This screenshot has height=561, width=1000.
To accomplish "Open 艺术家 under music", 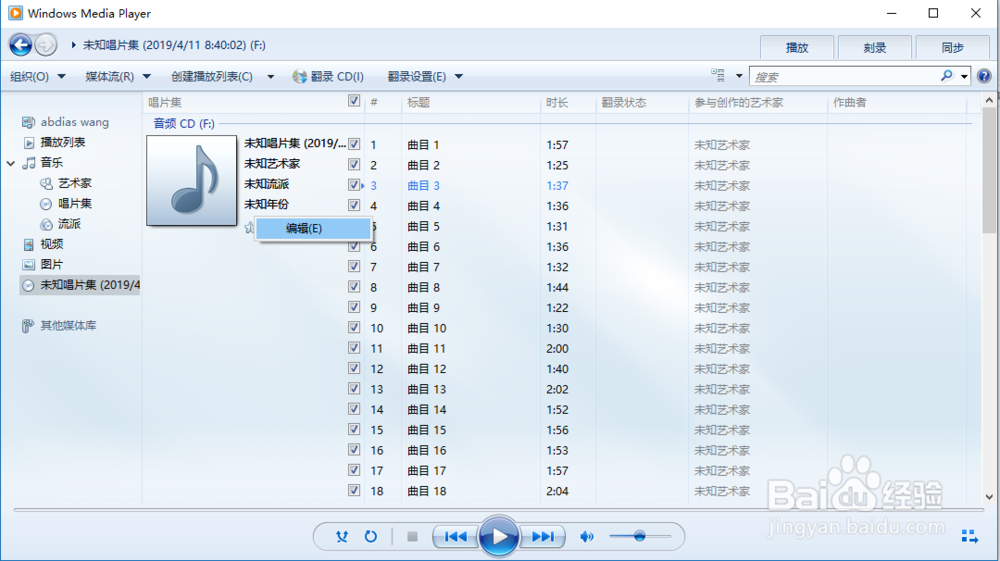I will click(x=75, y=183).
